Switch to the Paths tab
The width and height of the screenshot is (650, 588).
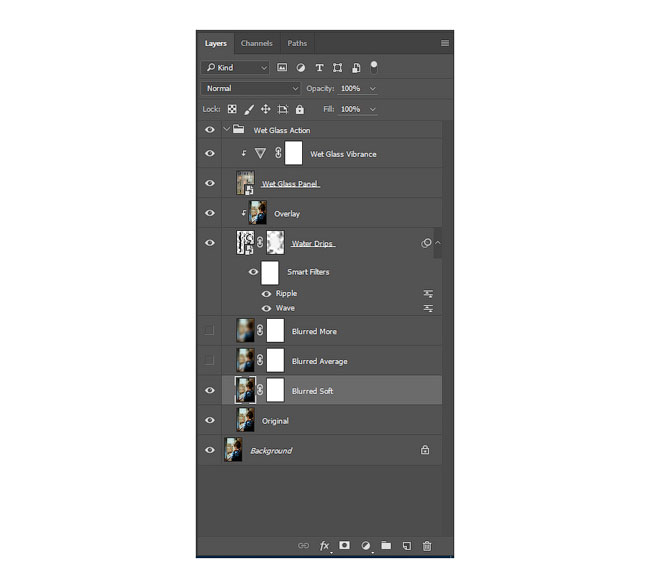click(297, 43)
